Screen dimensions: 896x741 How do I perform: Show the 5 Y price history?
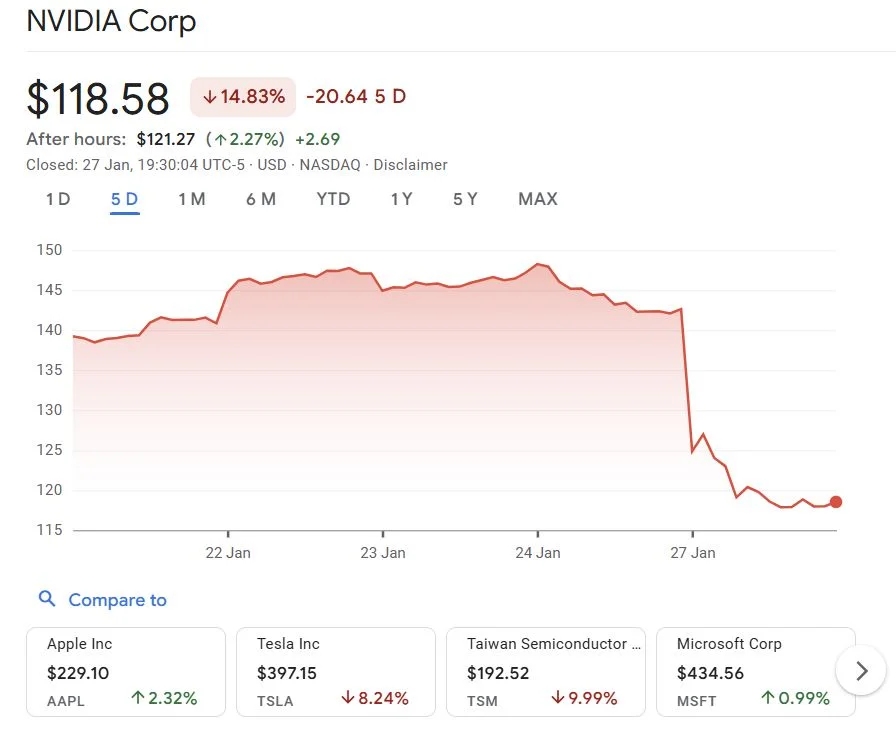click(465, 199)
